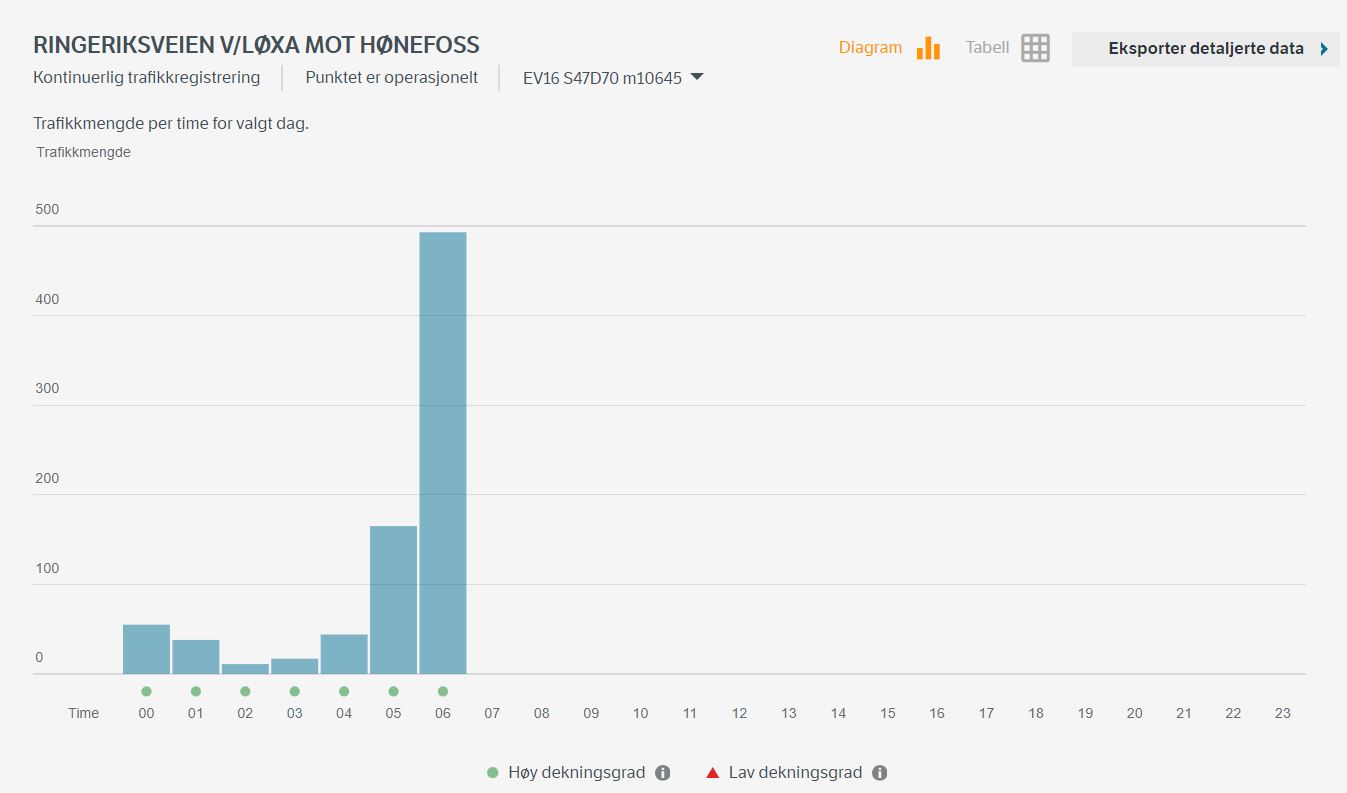Open the EV16 S47D70 m10645 lane selector

click(602, 78)
